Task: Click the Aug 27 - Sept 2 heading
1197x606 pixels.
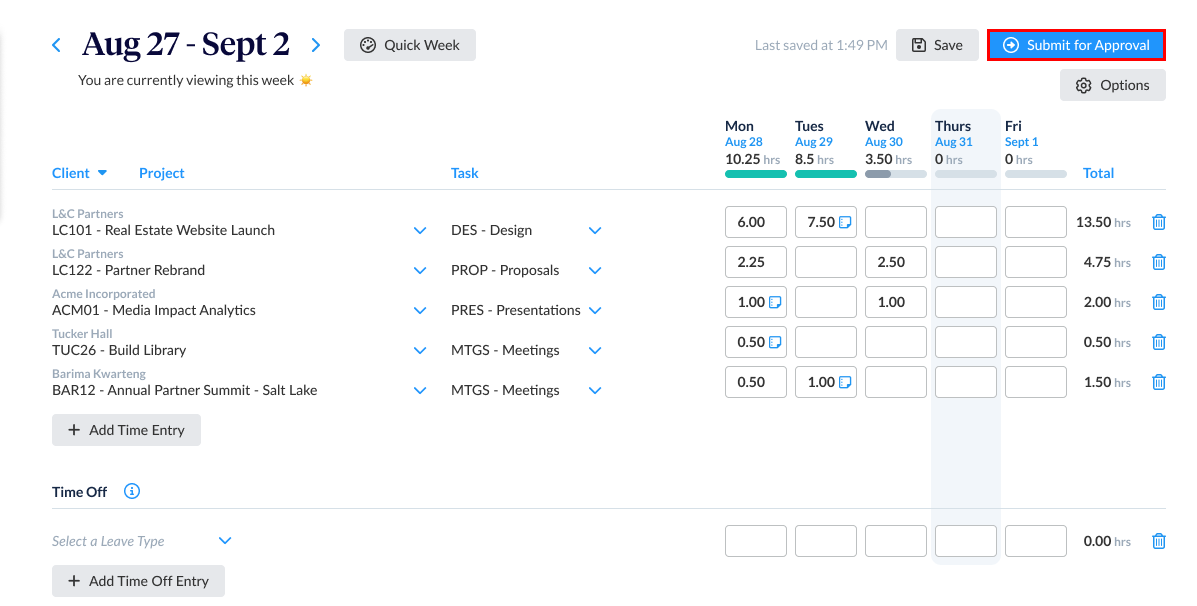Action: point(186,45)
